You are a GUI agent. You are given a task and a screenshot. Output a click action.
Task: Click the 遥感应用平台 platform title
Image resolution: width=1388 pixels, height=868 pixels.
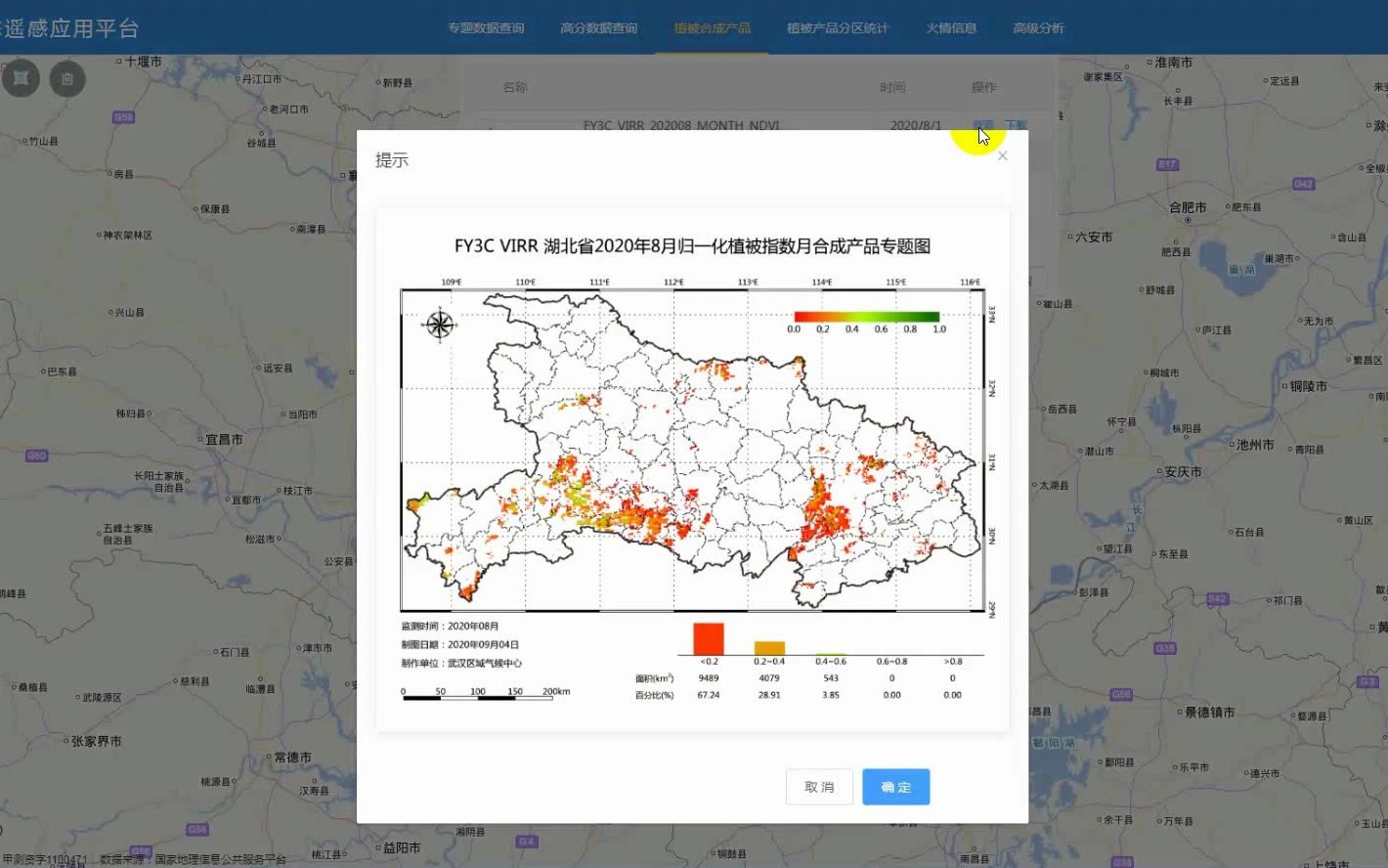click(70, 28)
